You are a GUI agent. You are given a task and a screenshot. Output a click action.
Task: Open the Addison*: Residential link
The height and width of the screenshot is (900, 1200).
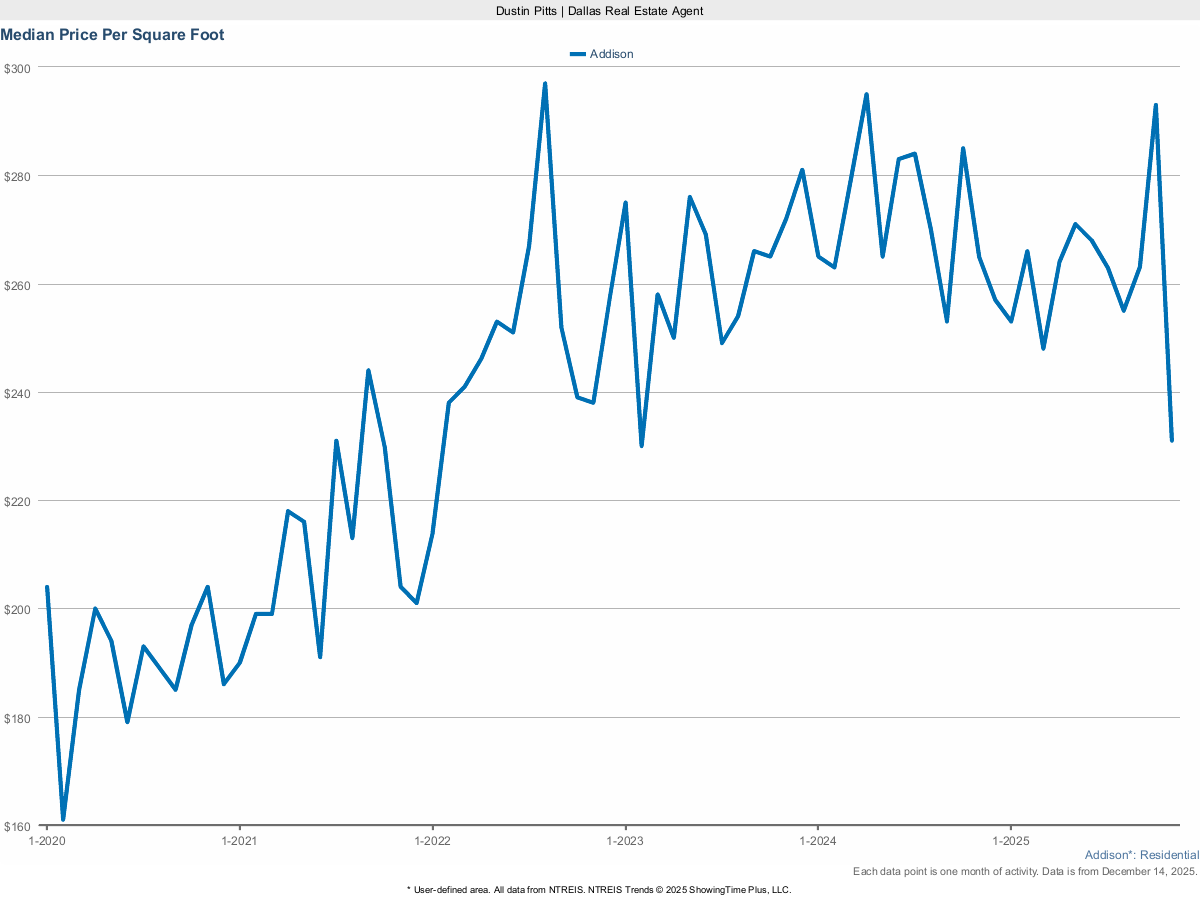click(1141, 855)
